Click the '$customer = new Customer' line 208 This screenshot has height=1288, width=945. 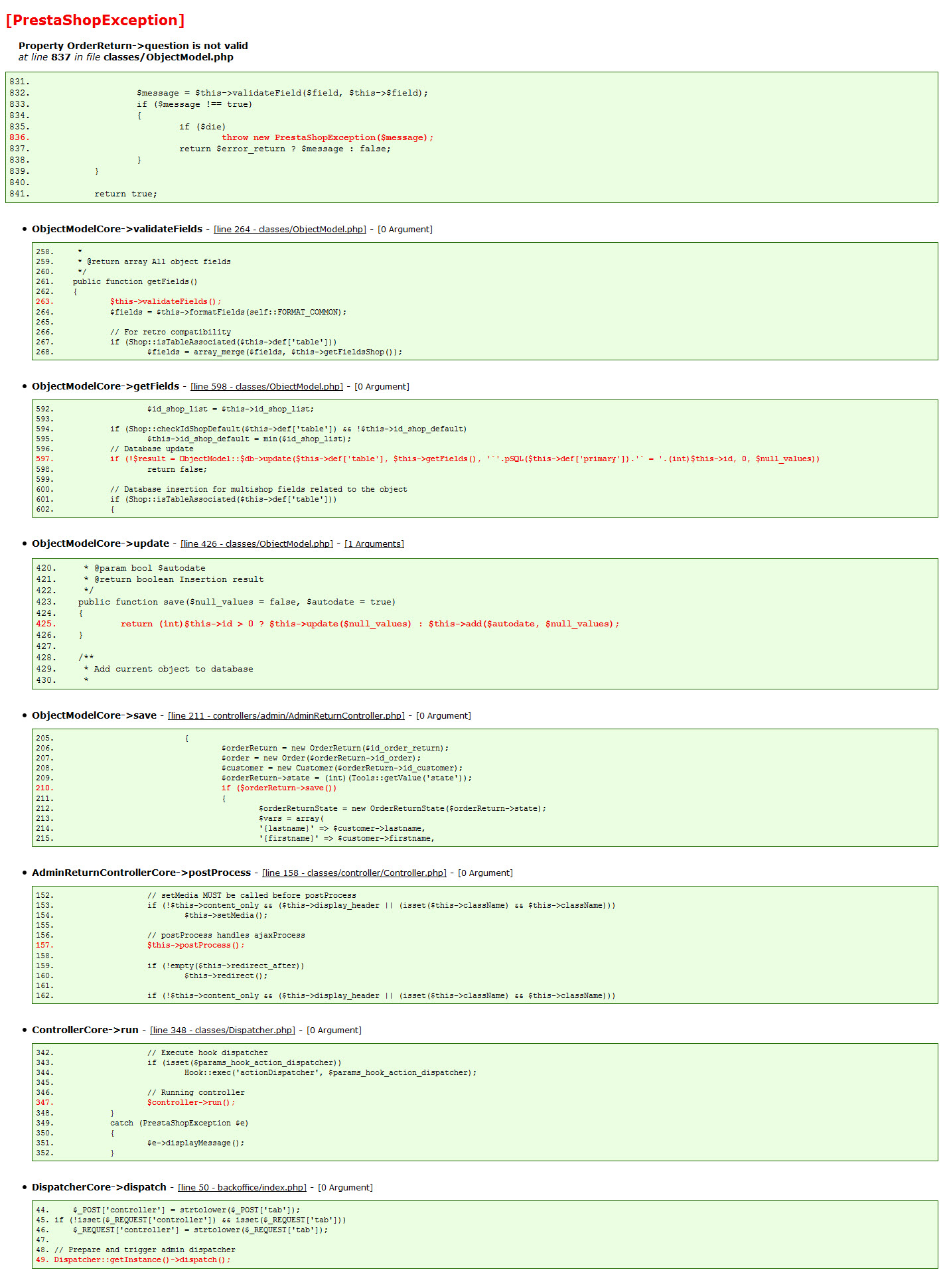click(342, 768)
